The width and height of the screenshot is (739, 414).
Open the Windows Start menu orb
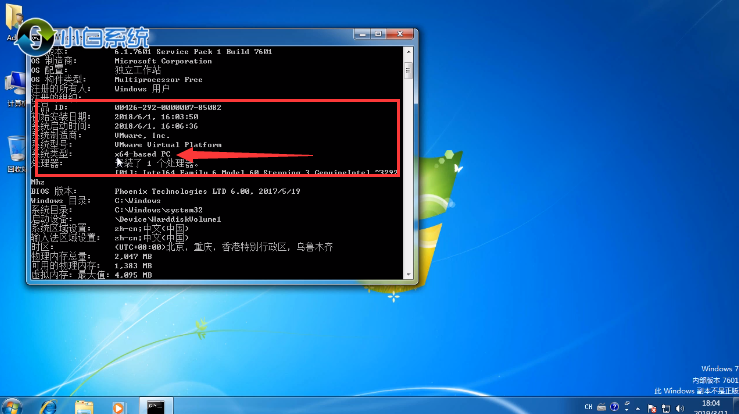coord(14,405)
